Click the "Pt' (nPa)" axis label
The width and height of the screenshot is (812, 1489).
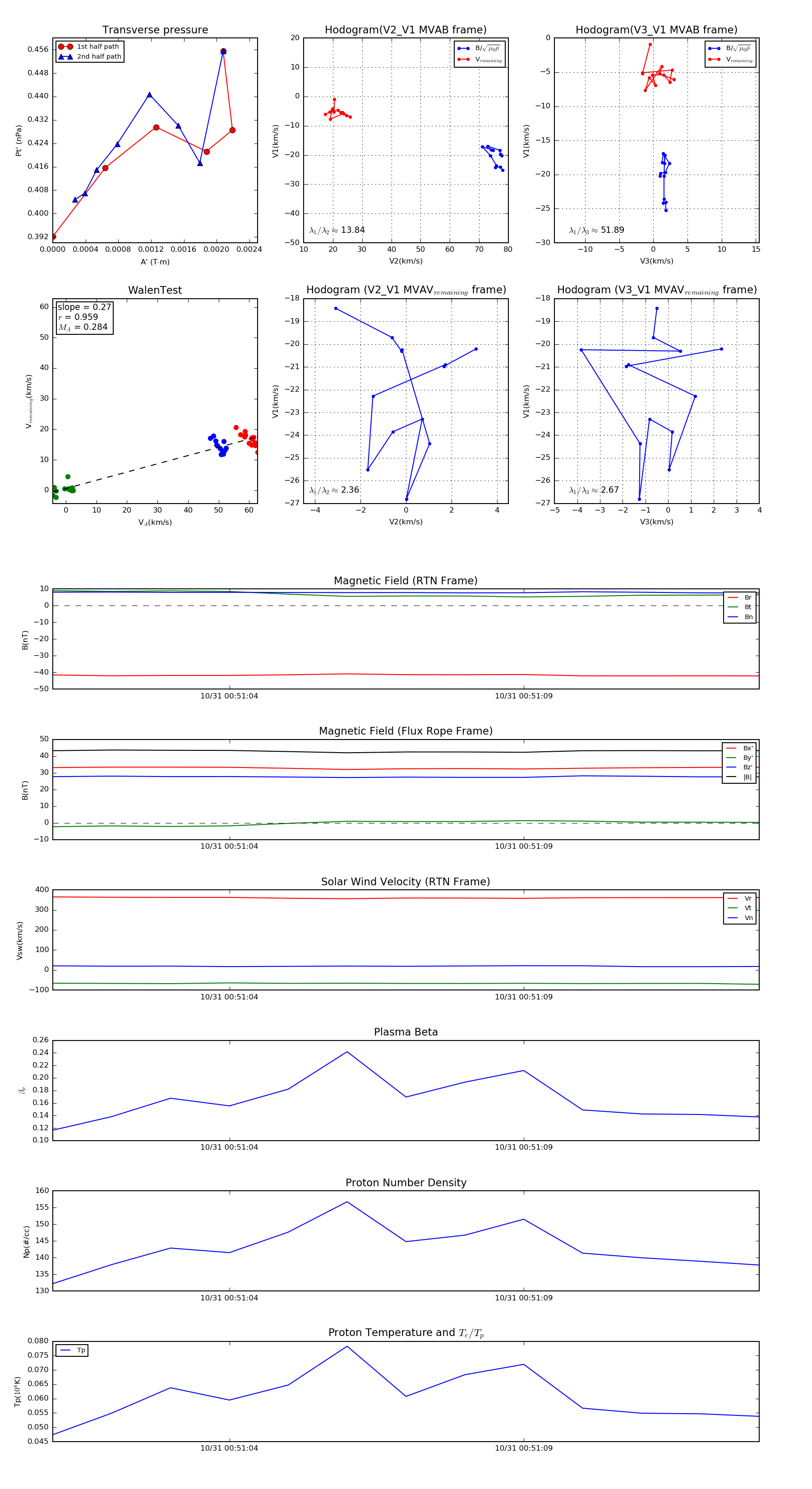point(18,140)
